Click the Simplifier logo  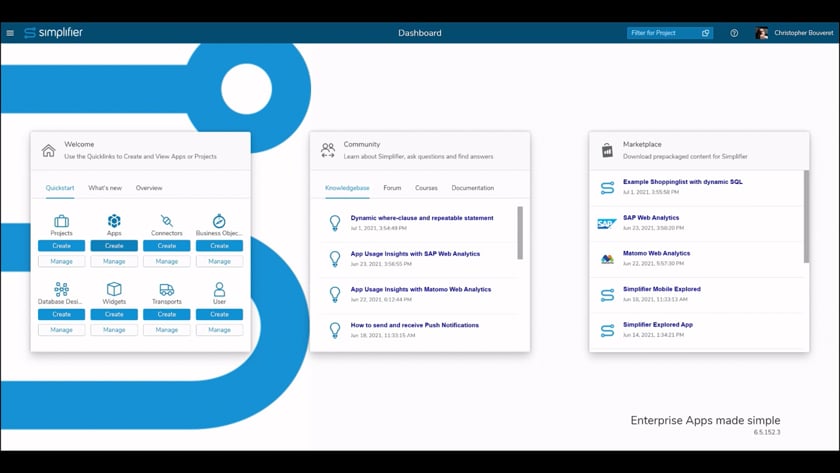(54, 33)
